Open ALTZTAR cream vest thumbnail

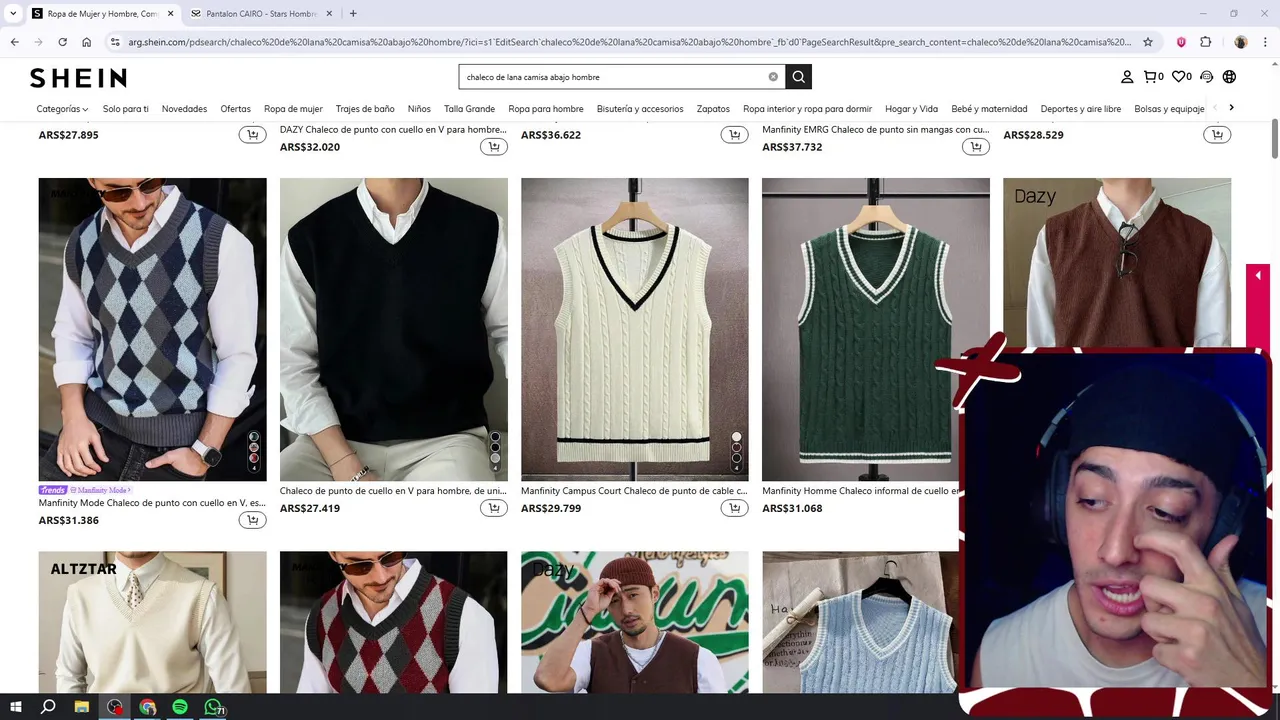(152, 622)
